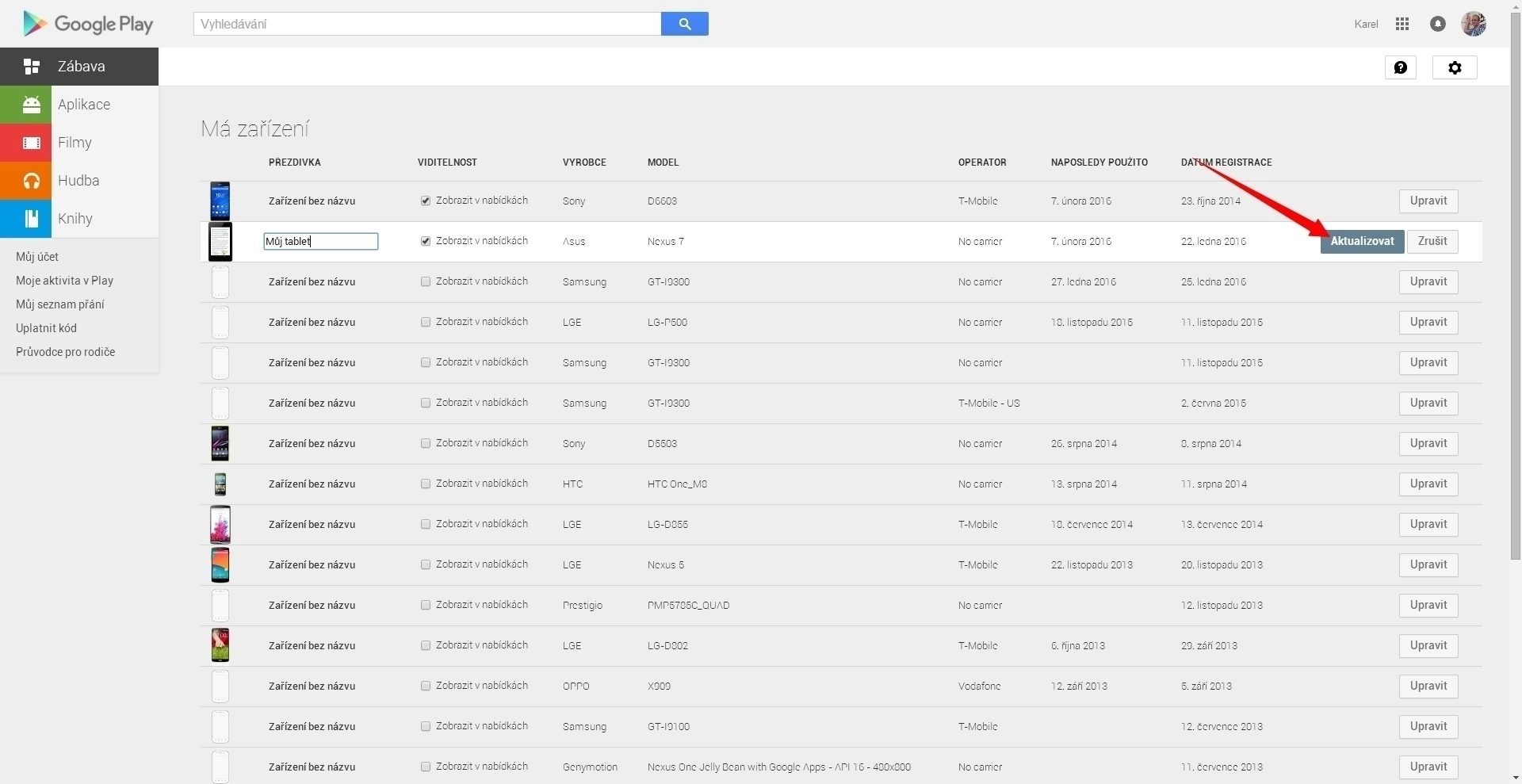Viewport: 1522px width, 784px height.
Task: Open the Karel profile avatar
Action: [1474, 24]
